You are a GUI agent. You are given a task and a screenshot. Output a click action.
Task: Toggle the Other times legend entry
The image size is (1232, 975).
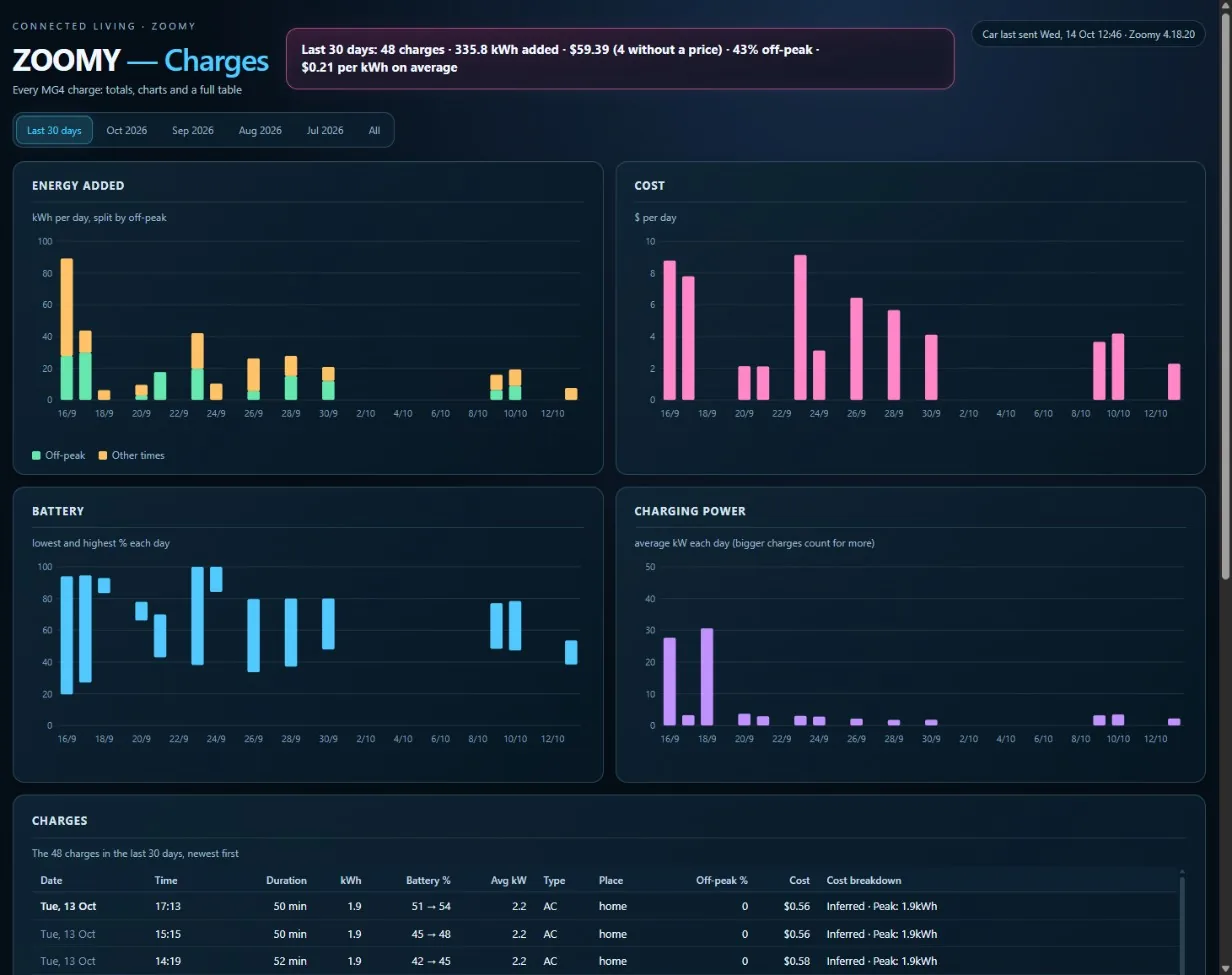tap(131, 455)
